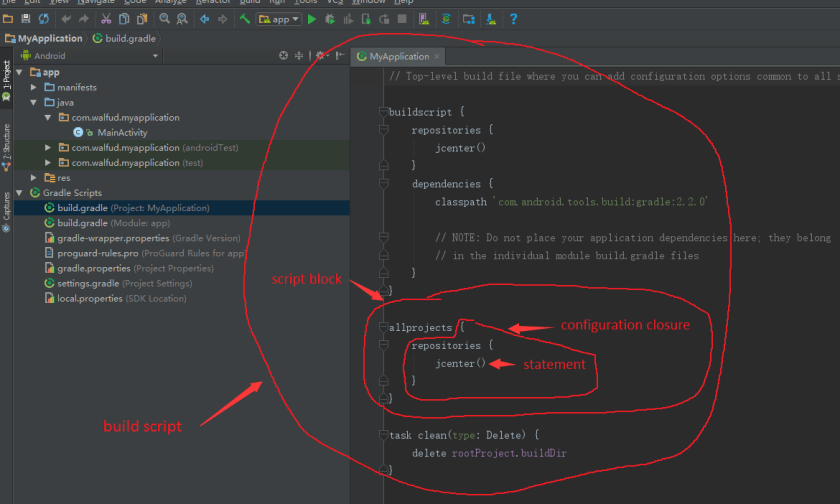Fold the dependencies block in gutter
The width and height of the screenshot is (840, 504).
[x=384, y=184]
